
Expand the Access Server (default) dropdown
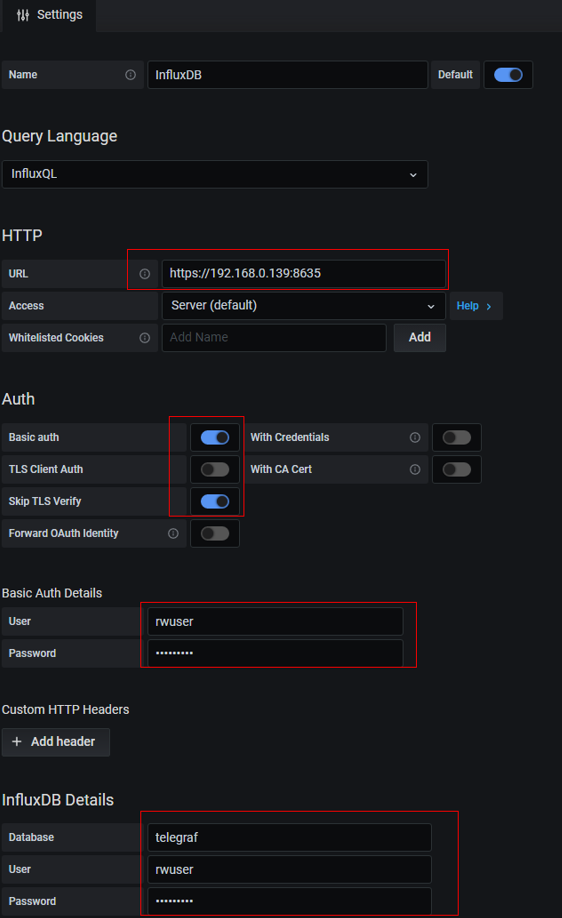pyautogui.click(x=304, y=306)
